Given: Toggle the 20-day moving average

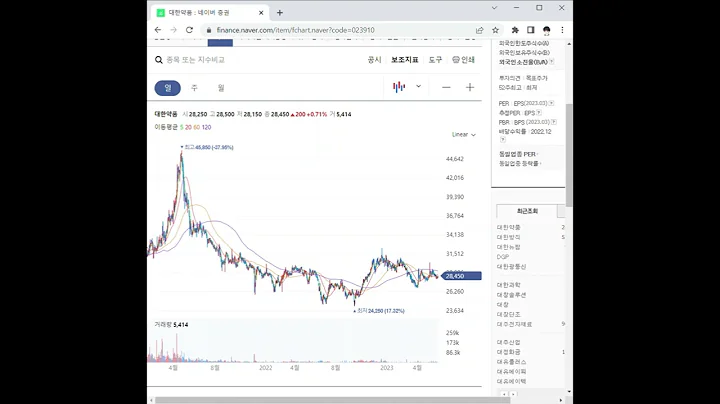Looking at the screenshot, I should tap(188, 127).
